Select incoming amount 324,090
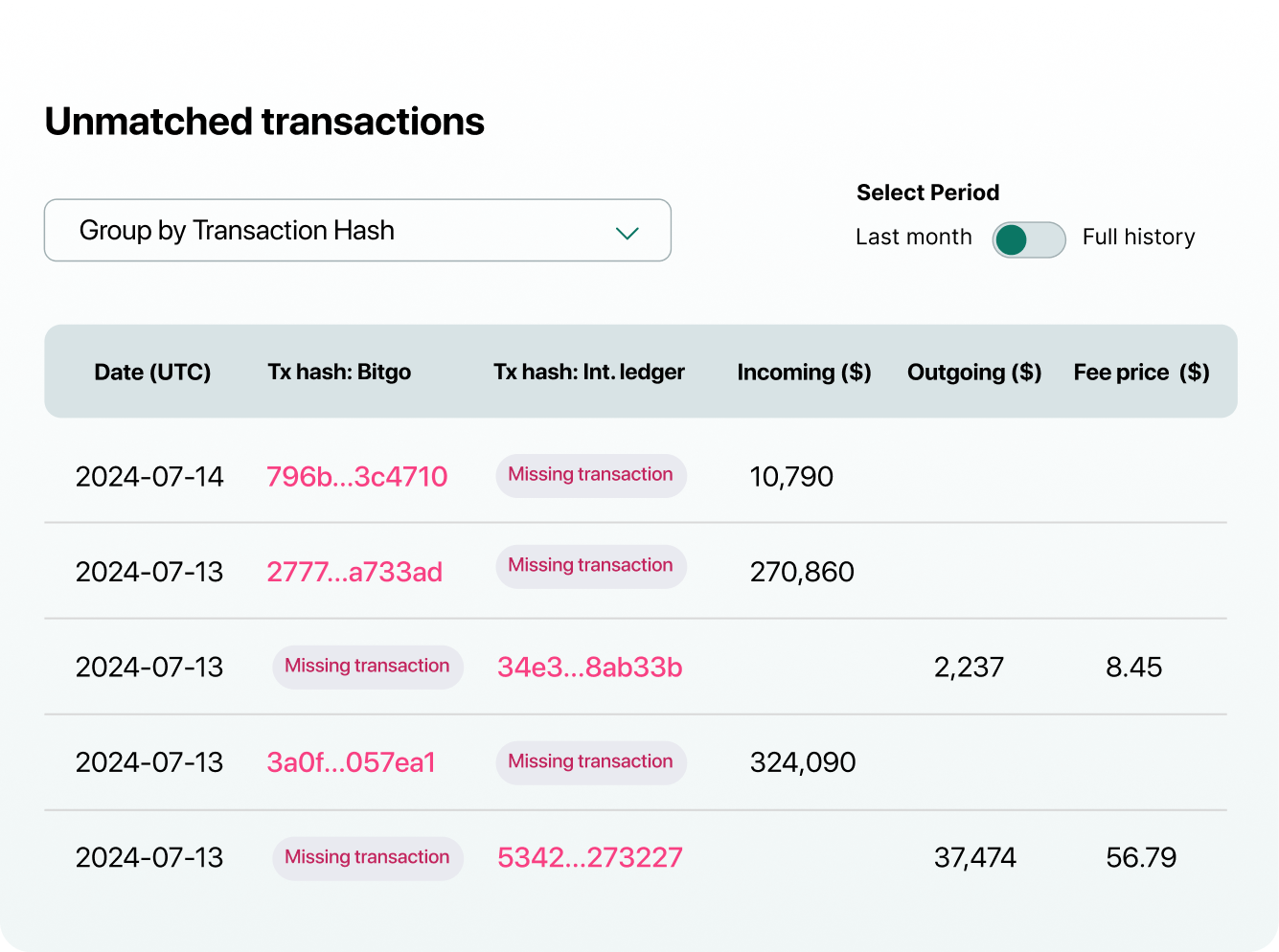This screenshot has width=1279, height=952. point(803,762)
